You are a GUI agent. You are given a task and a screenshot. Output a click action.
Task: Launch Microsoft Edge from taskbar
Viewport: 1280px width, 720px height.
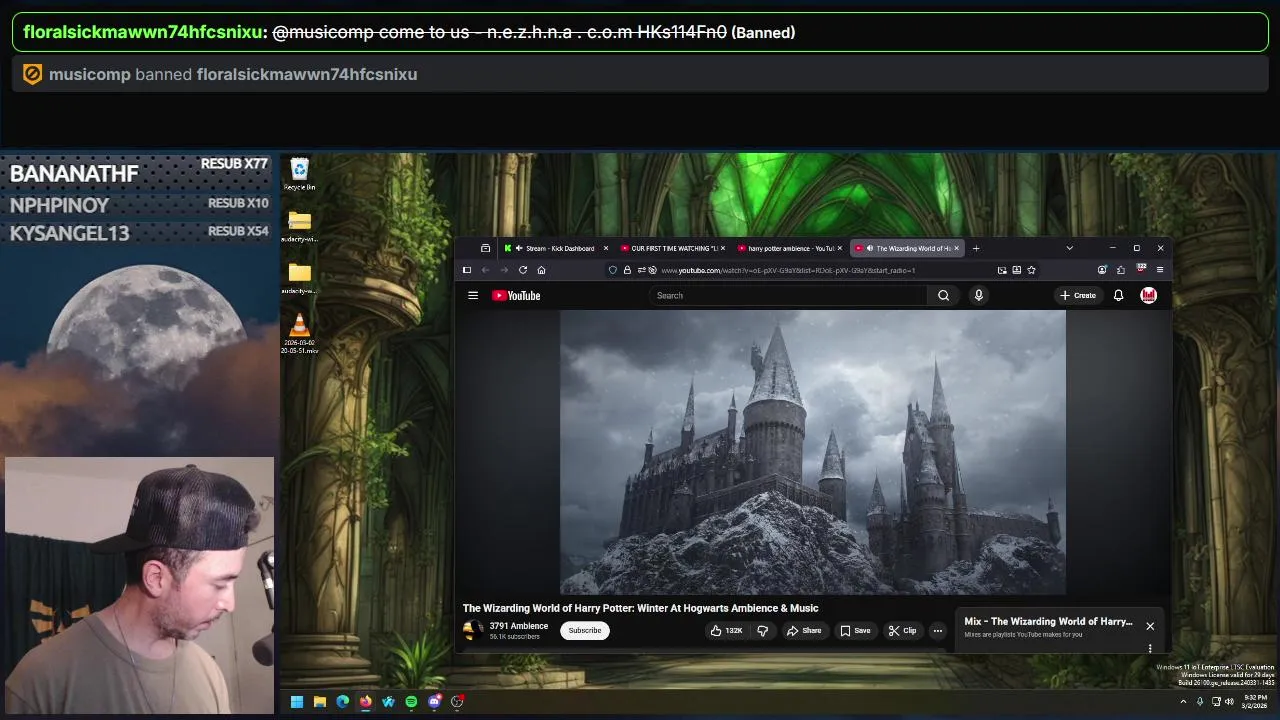pos(342,702)
